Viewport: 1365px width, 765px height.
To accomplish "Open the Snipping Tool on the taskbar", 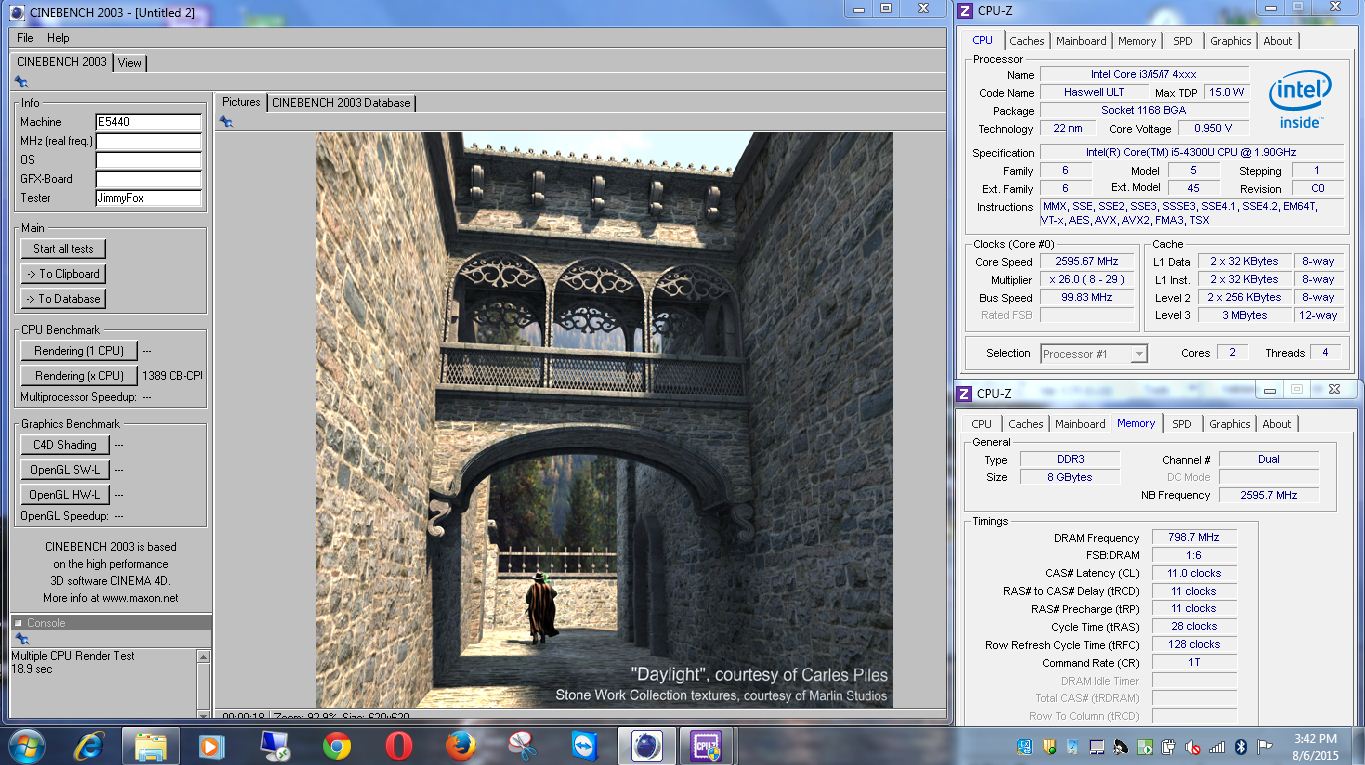I will pyautogui.click(x=522, y=746).
